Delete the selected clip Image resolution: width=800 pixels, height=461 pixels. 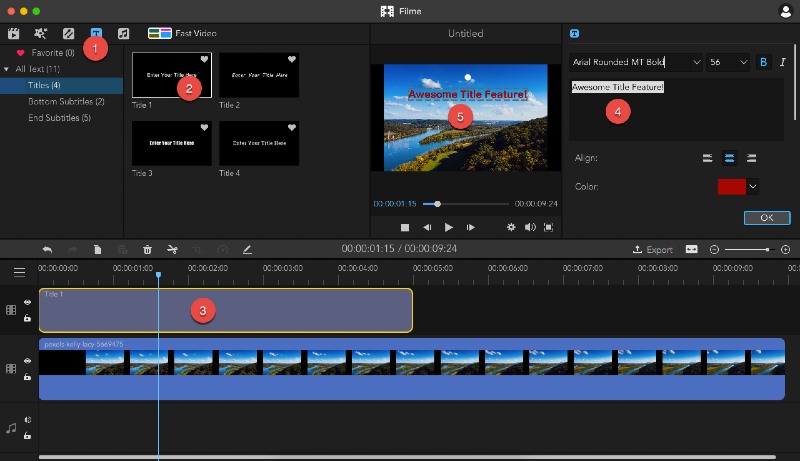(147, 249)
